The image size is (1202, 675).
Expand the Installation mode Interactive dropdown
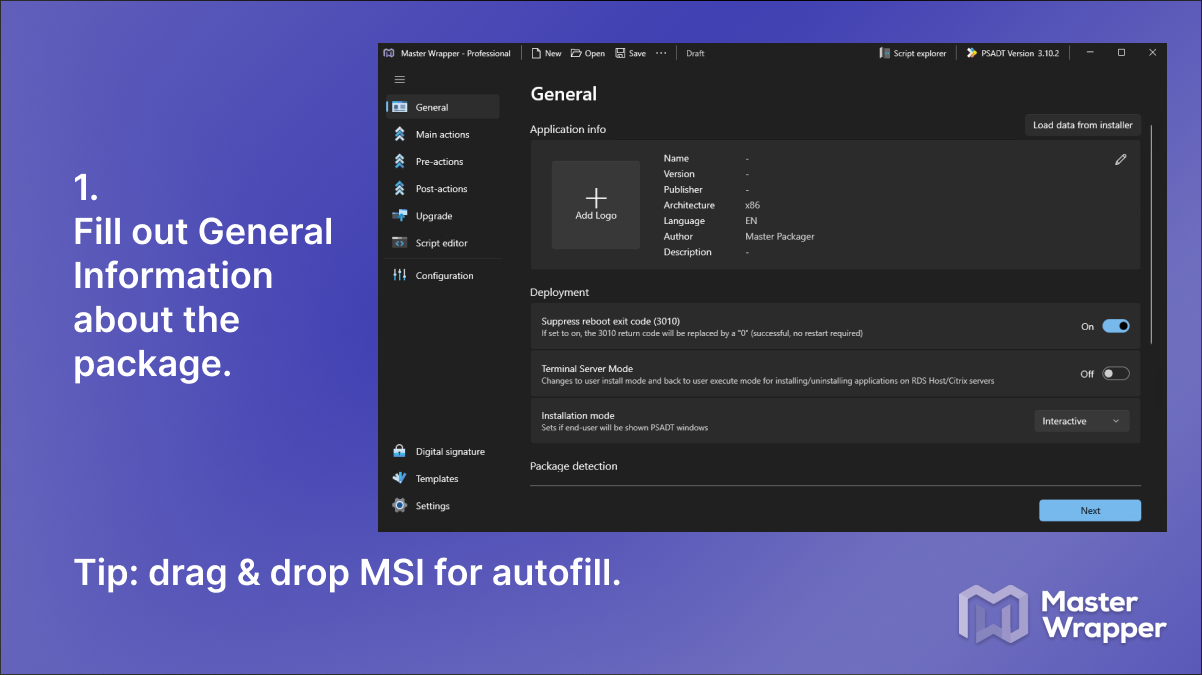click(x=1081, y=421)
